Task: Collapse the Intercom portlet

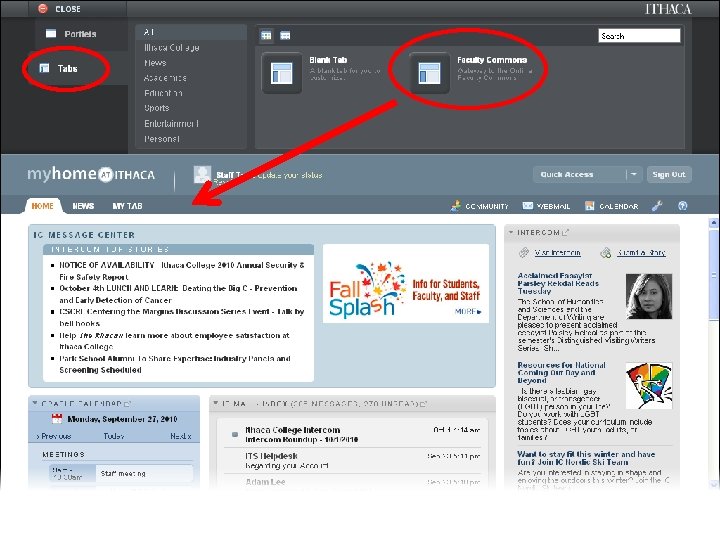Action: 511,232
